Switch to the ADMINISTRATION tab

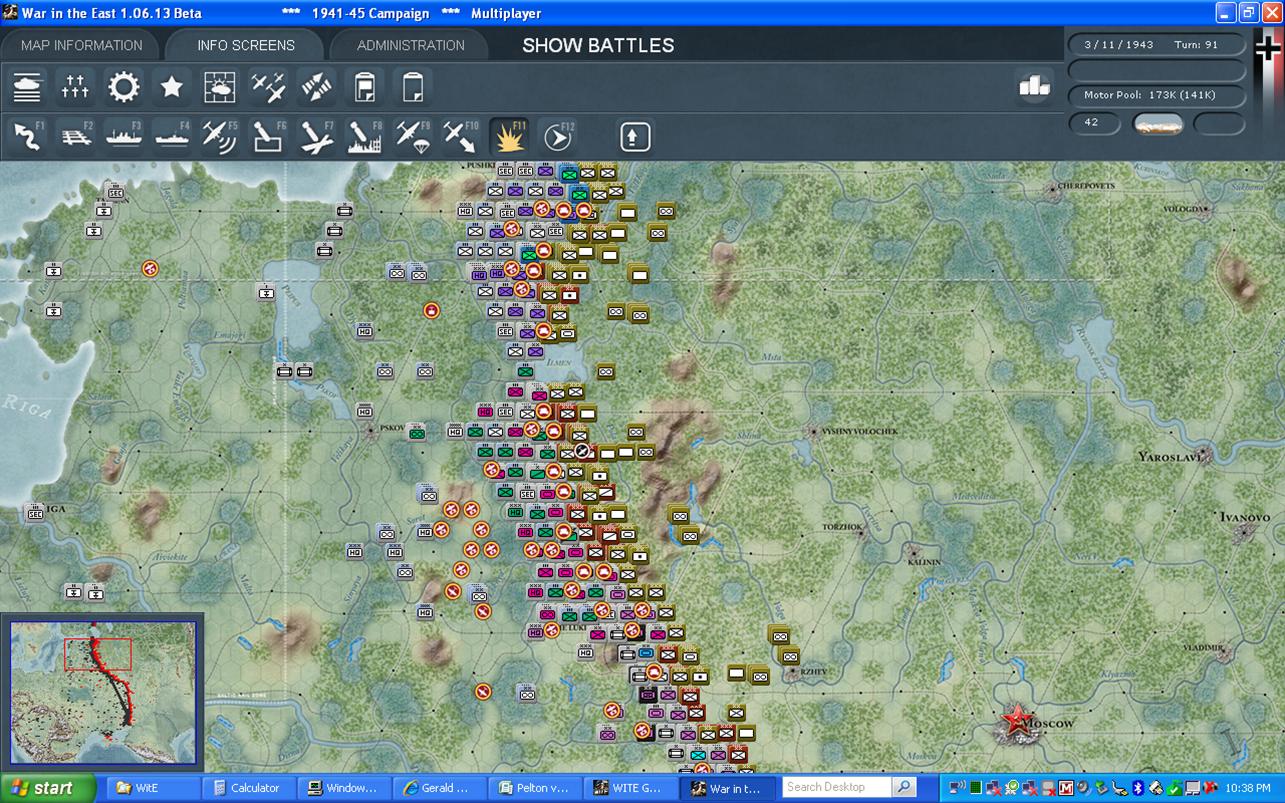click(411, 45)
